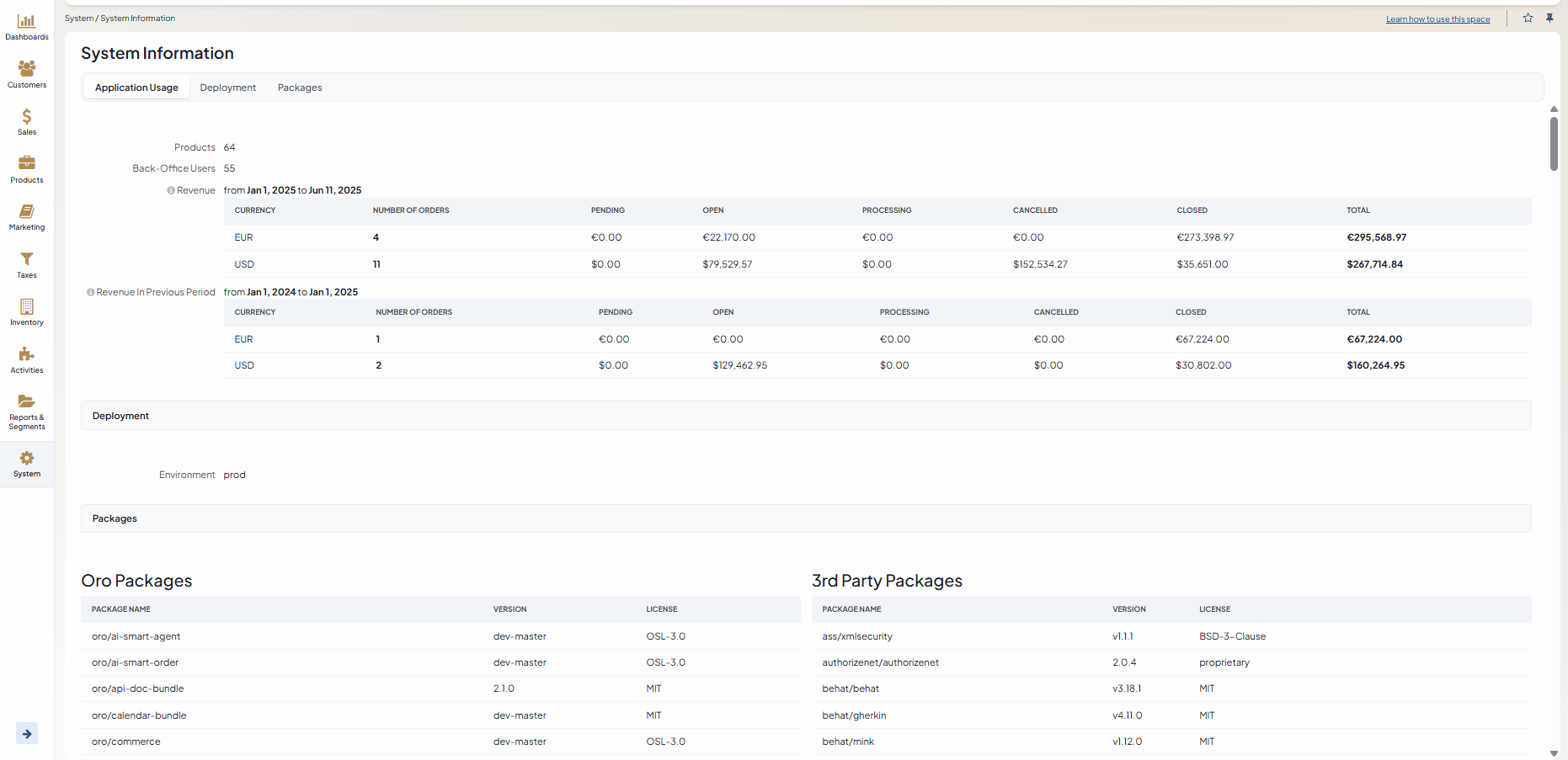Pin this page using the pin icon
This screenshot has width=1568, height=760.
1549,18
